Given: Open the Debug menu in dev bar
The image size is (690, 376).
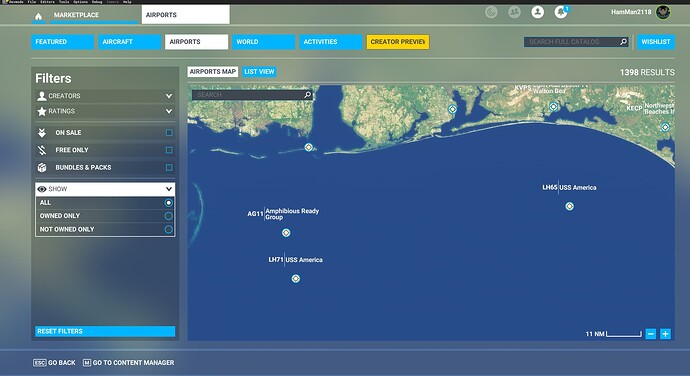Looking at the screenshot, I should (x=97, y=2).
